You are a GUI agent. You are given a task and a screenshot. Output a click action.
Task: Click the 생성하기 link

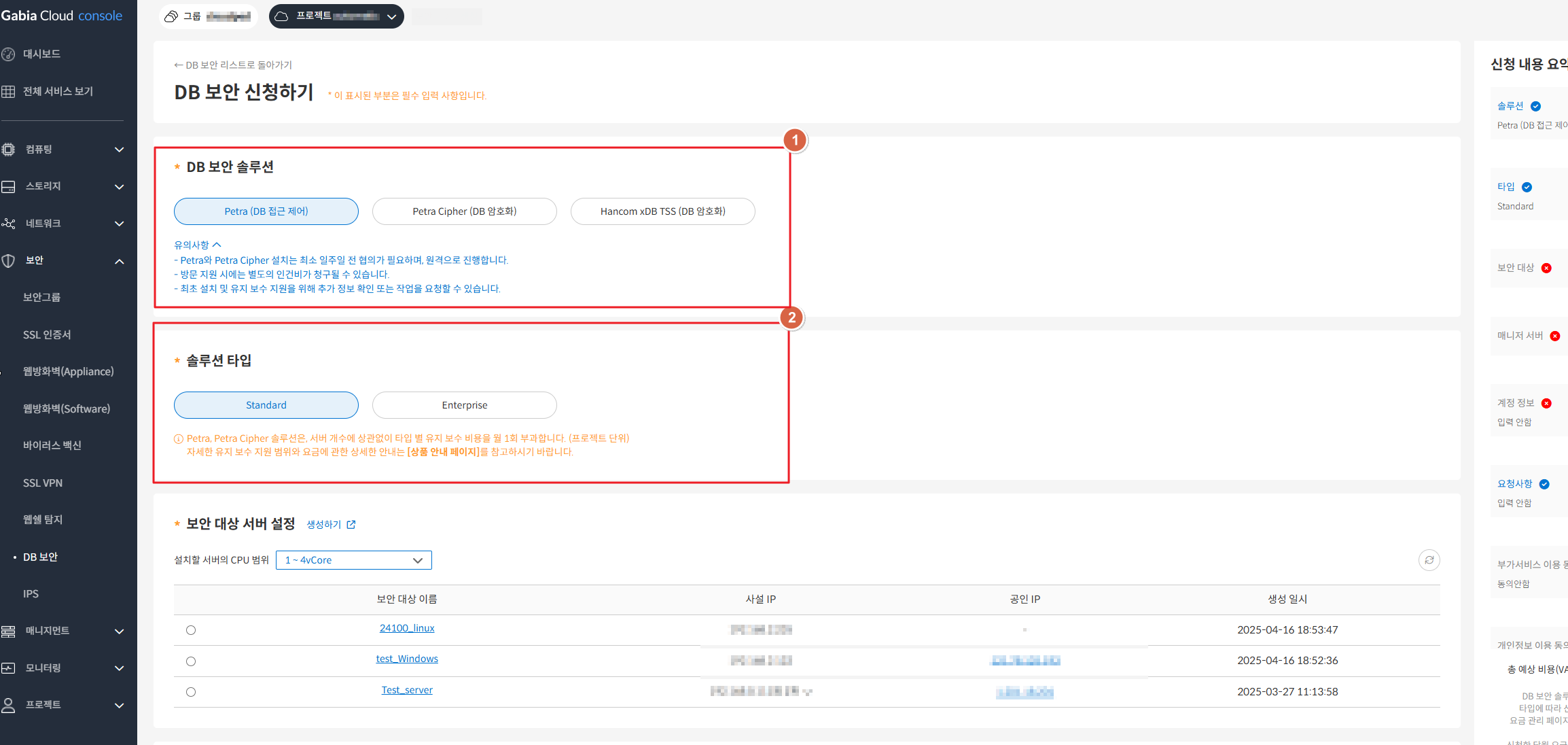[324, 524]
